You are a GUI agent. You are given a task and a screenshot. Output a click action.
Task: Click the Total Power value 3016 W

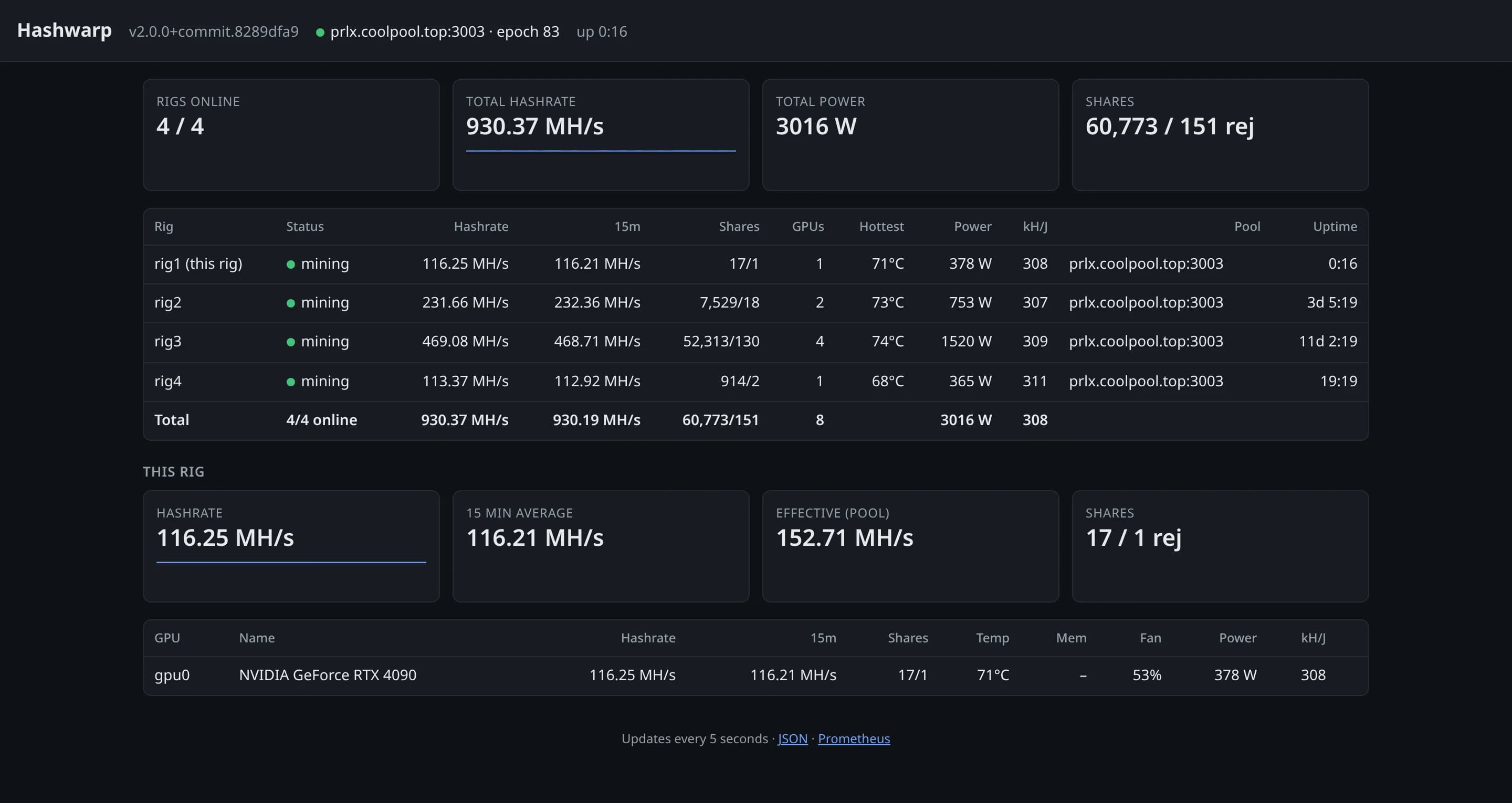pos(816,126)
